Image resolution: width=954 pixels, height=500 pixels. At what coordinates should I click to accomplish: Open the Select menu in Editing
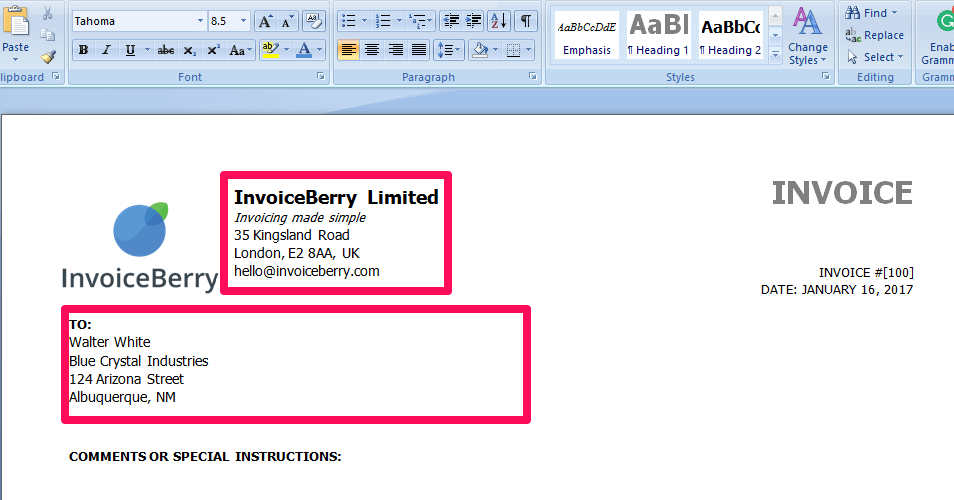coord(875,57)
